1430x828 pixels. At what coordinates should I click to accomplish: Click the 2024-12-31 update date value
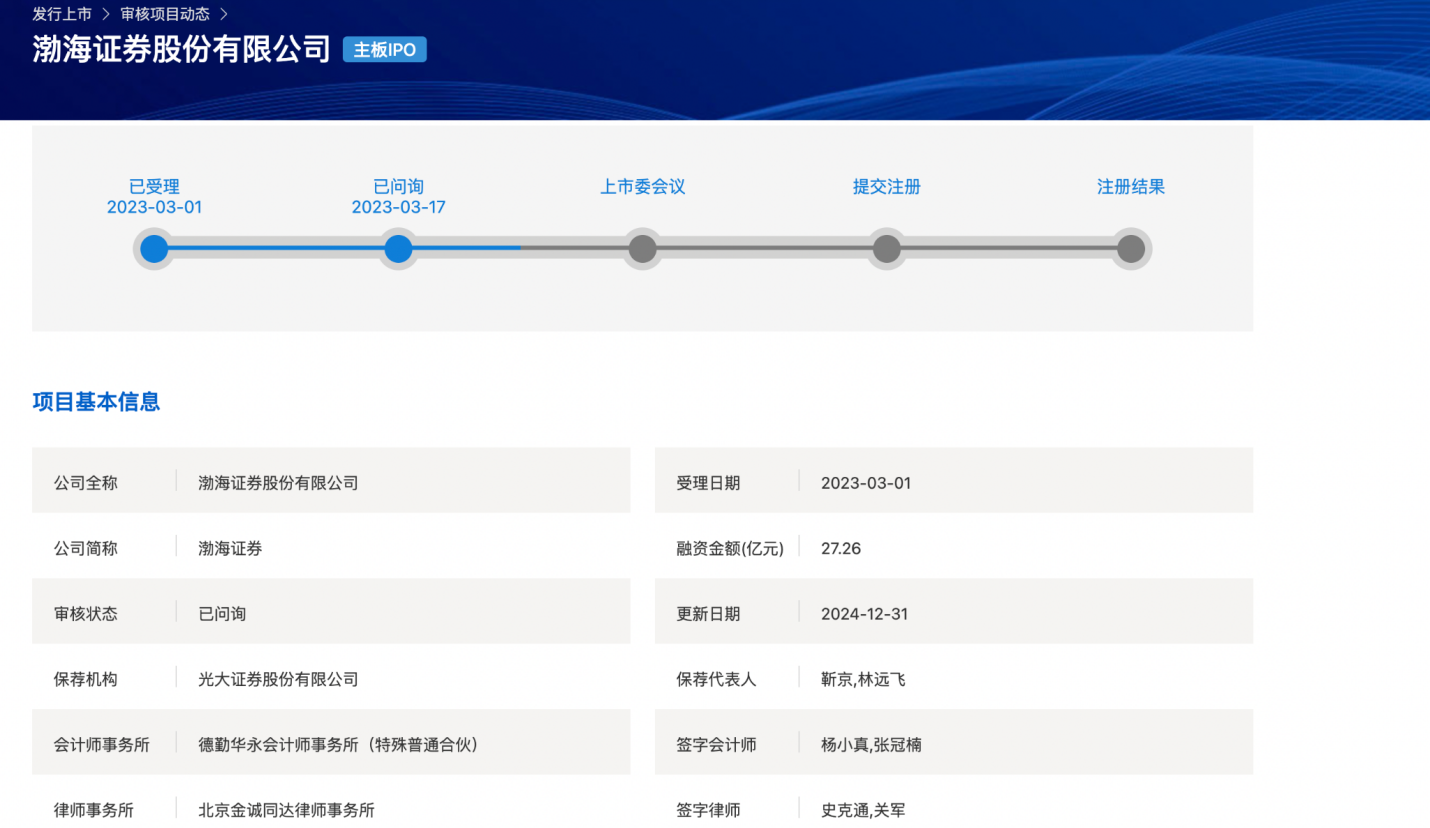pos(864,614)
